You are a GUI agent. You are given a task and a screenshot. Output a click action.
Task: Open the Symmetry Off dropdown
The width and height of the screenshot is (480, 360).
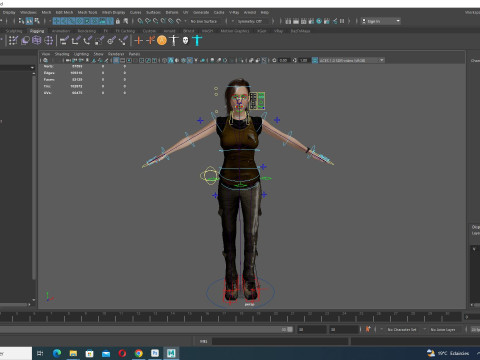point(252,21)
